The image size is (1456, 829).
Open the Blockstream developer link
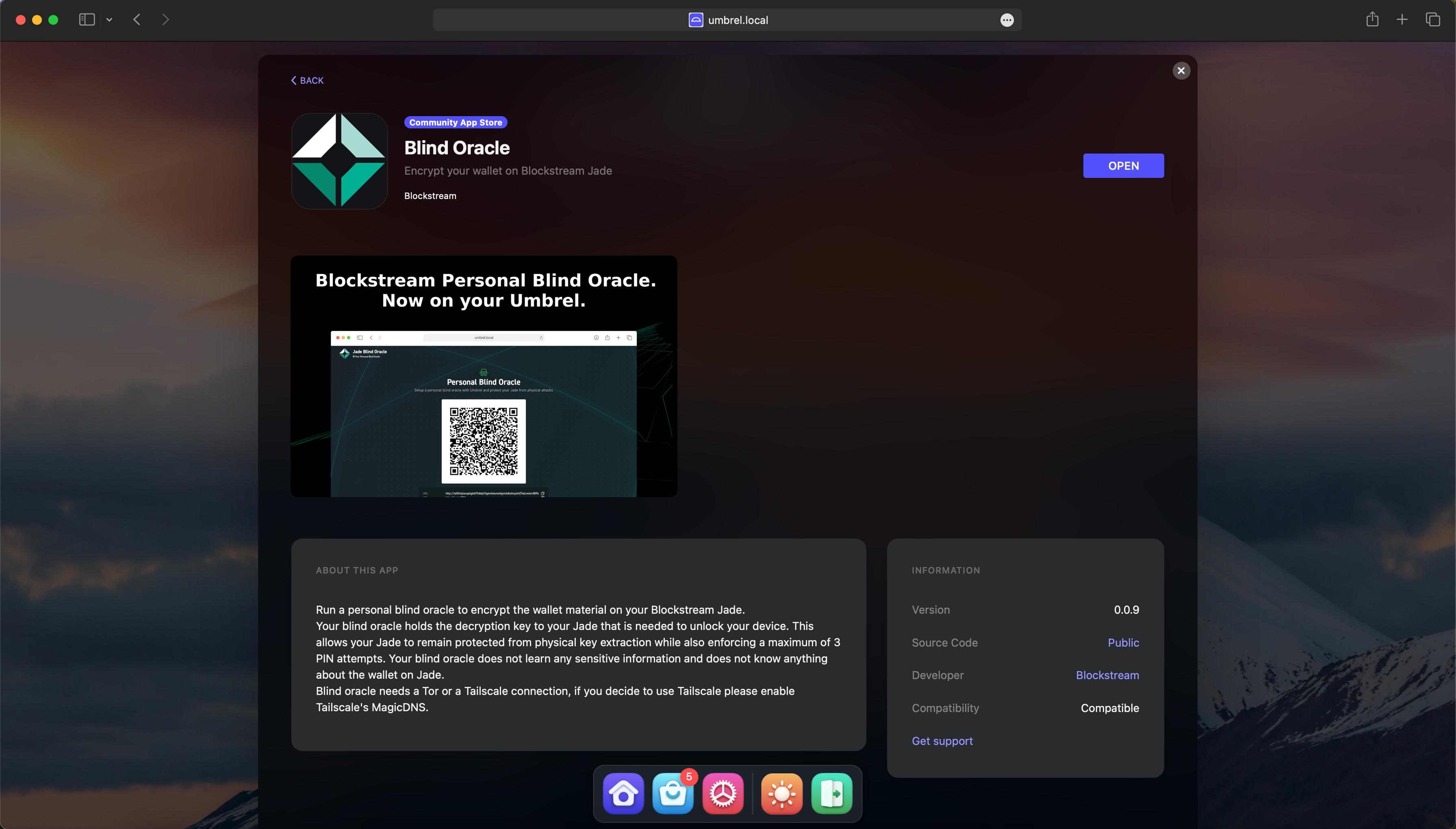click(x=1107, y=675)
